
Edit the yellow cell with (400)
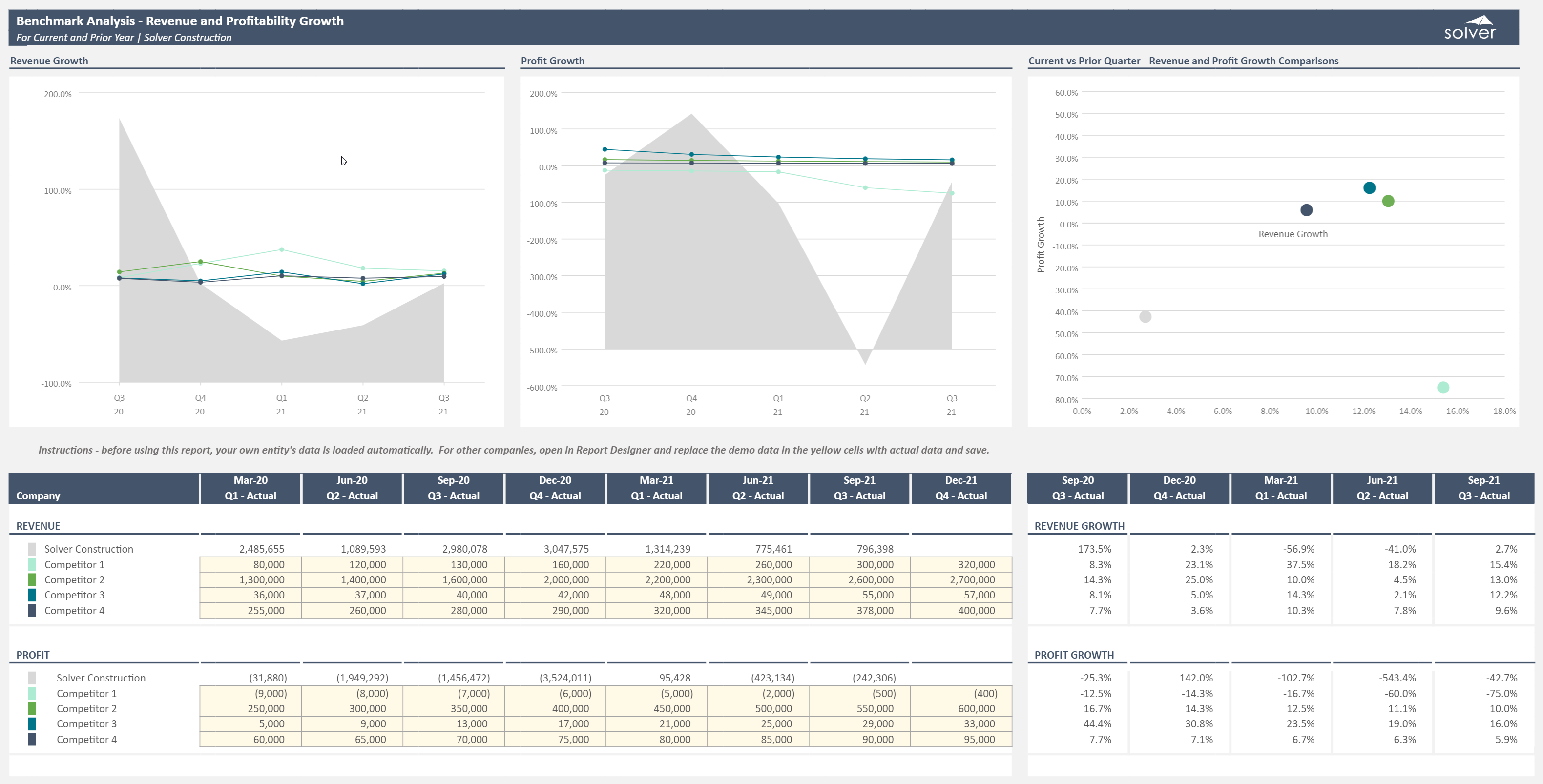pos(961,694)
